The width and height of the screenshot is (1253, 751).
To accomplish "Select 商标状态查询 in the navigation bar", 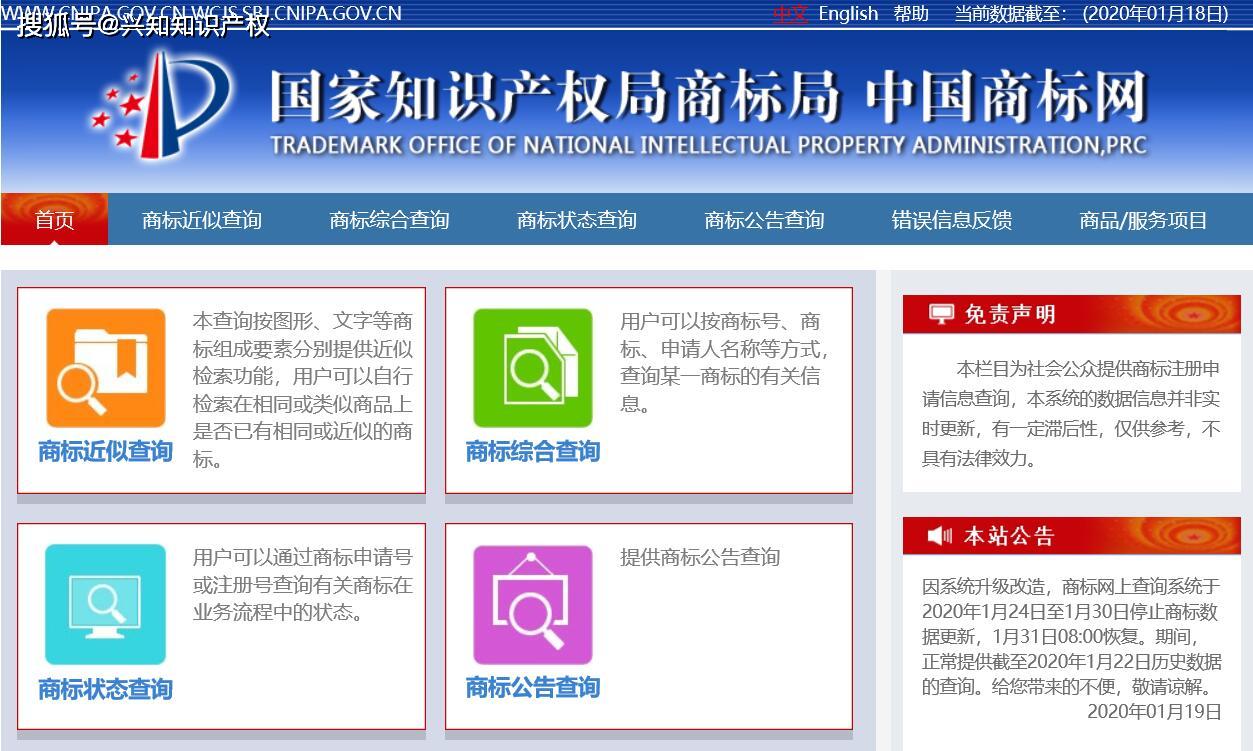I will [x=577, y=220].
